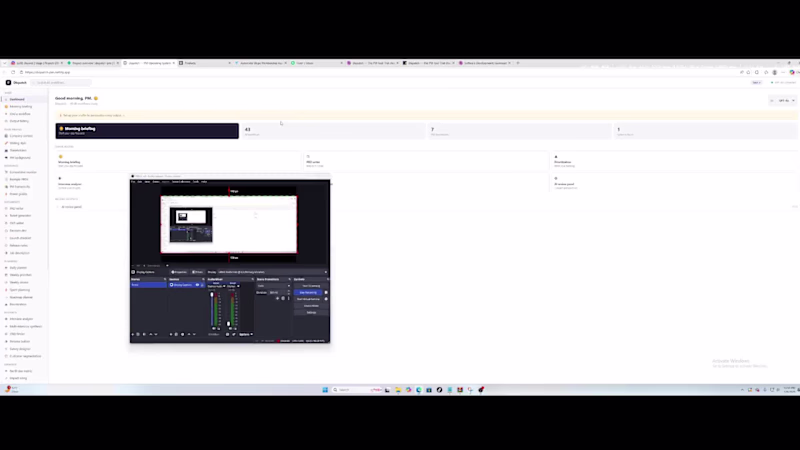Toggle pause recording button beside Stop Recording
Screen dimensions: 800x450
[x=326, y=292]
